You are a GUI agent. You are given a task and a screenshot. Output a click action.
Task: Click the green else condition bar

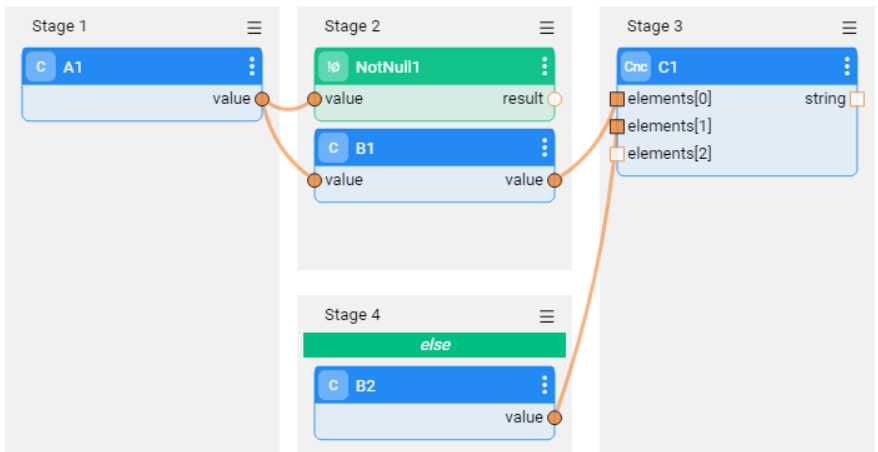(x=435, y=345)
